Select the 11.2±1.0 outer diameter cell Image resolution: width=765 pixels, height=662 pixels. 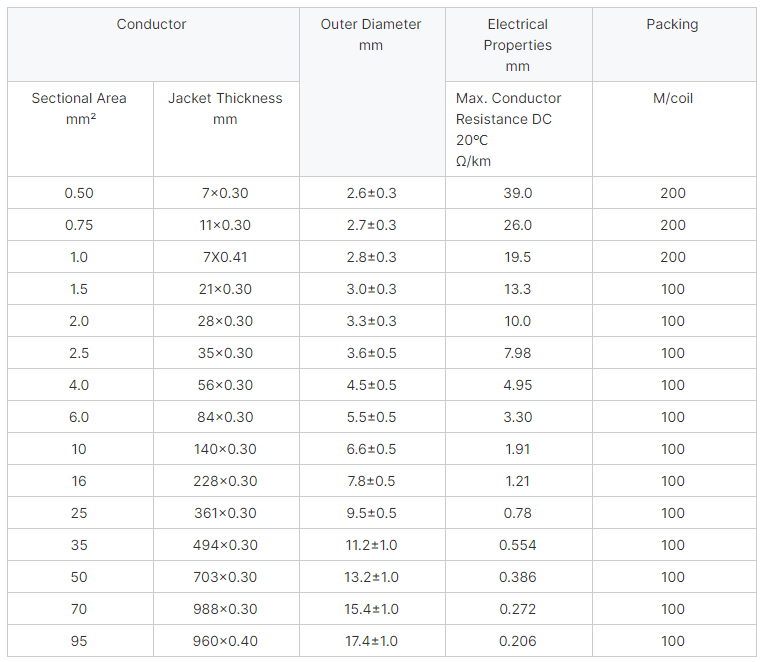pyautogui.click(x=371, y=545)
